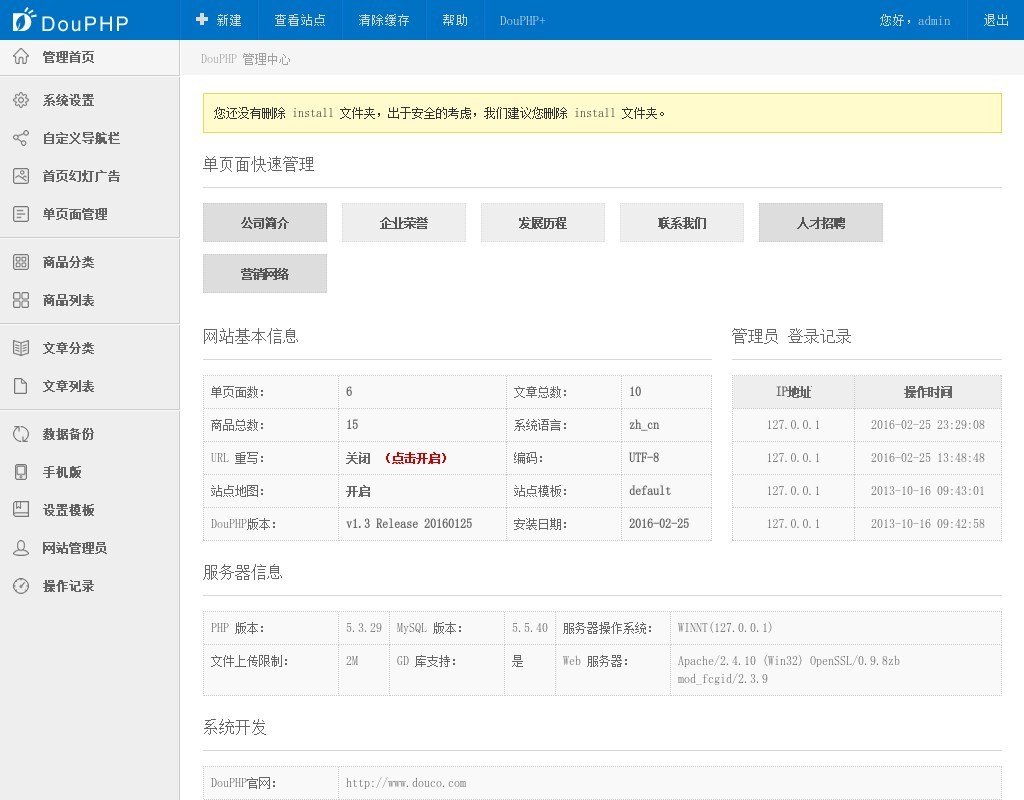Click the PHP version 5.3.29 value
The height and width of the screenshot is (800, 1024).
(x=364, y=628)
